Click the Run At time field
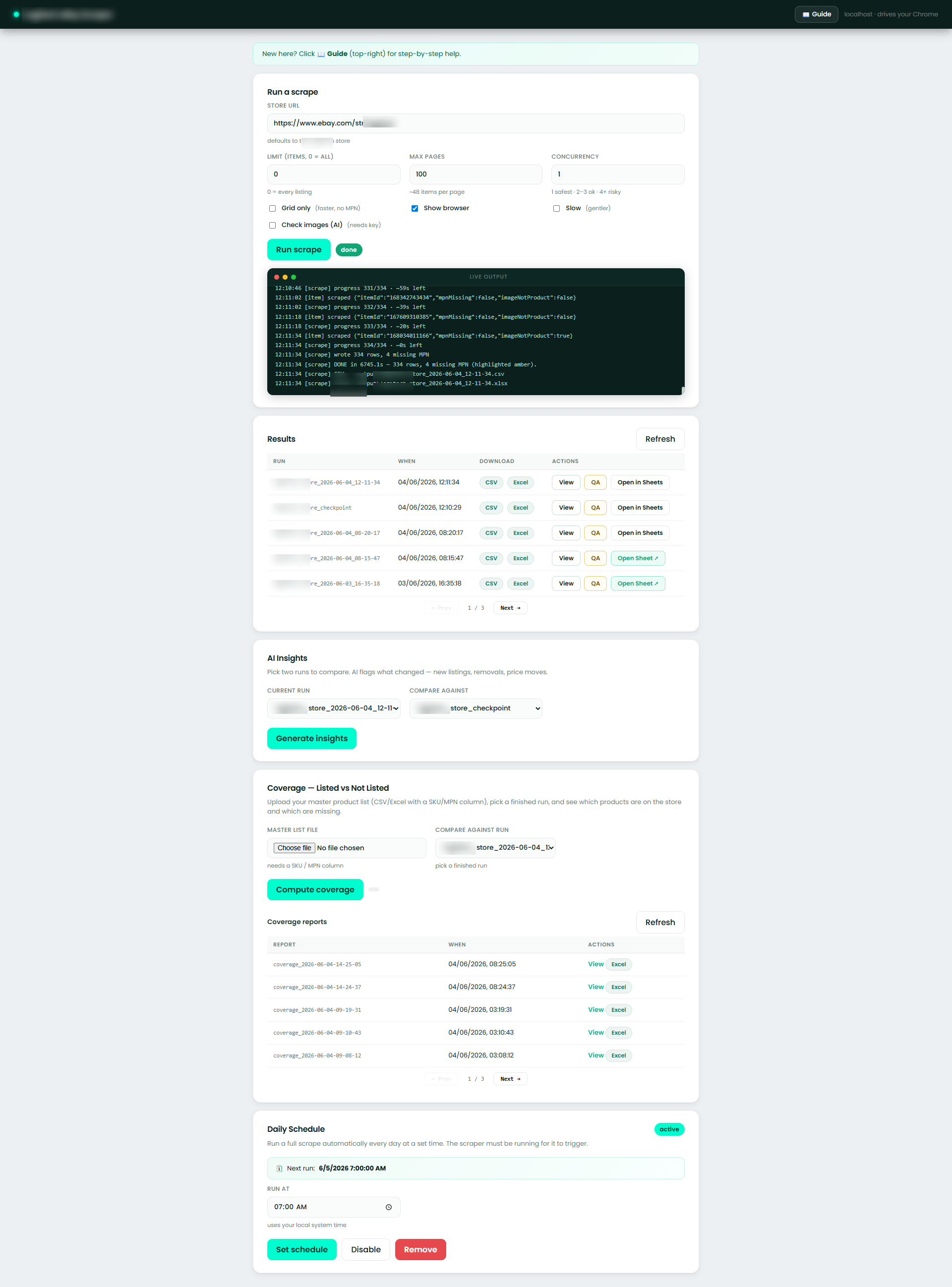The height and width of the screenshot is (1287, 952). [334, 1208]
